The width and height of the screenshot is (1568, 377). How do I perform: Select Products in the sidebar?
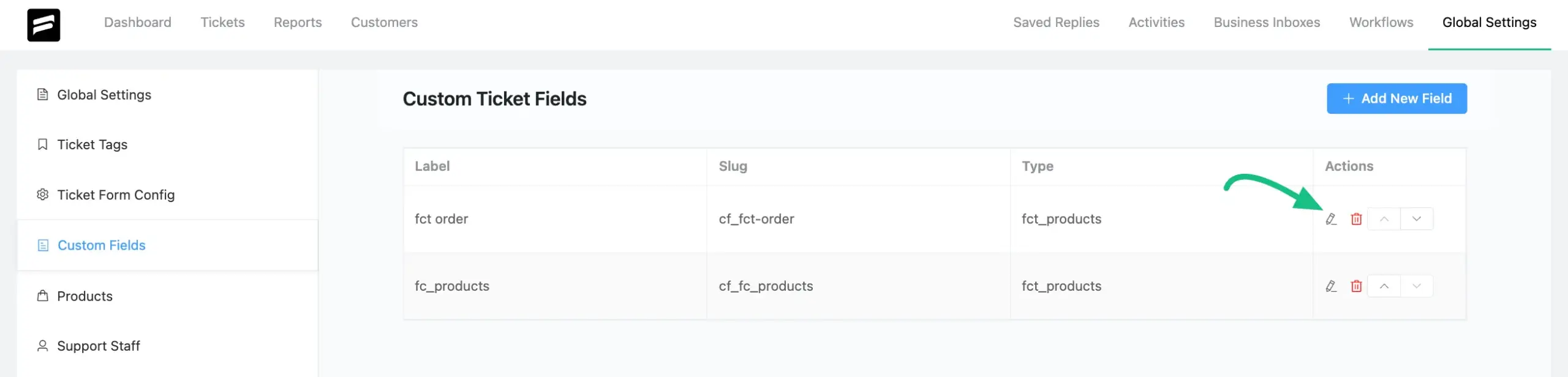(85, 297)
